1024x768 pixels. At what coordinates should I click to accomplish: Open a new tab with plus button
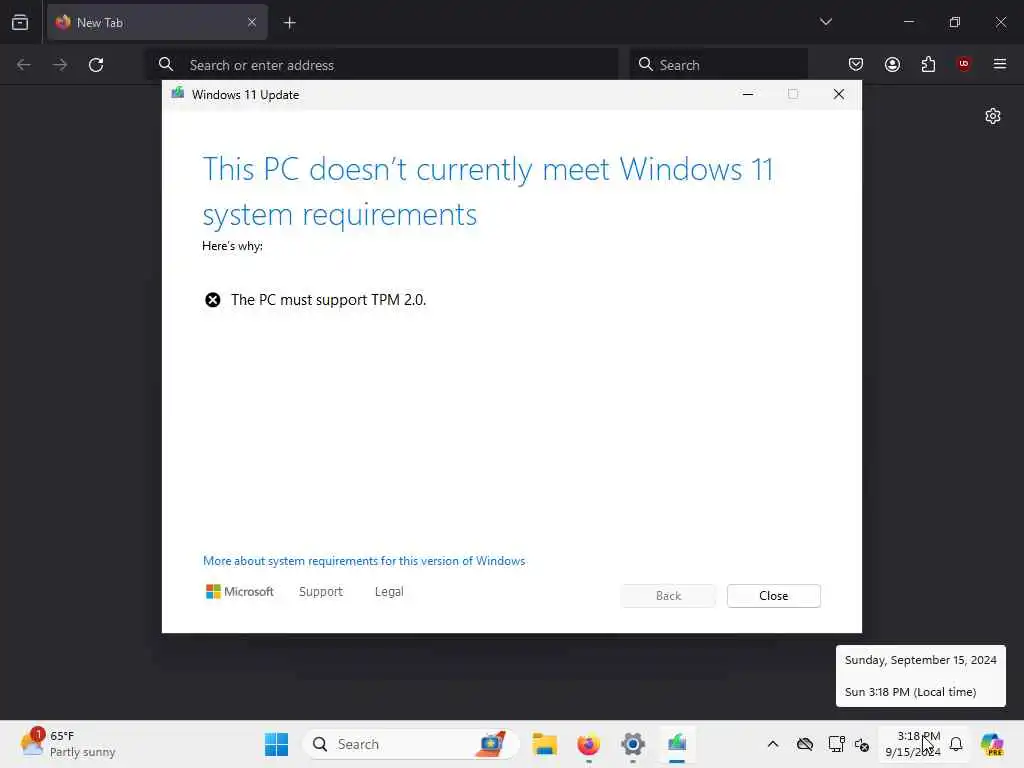coord(290,23)
